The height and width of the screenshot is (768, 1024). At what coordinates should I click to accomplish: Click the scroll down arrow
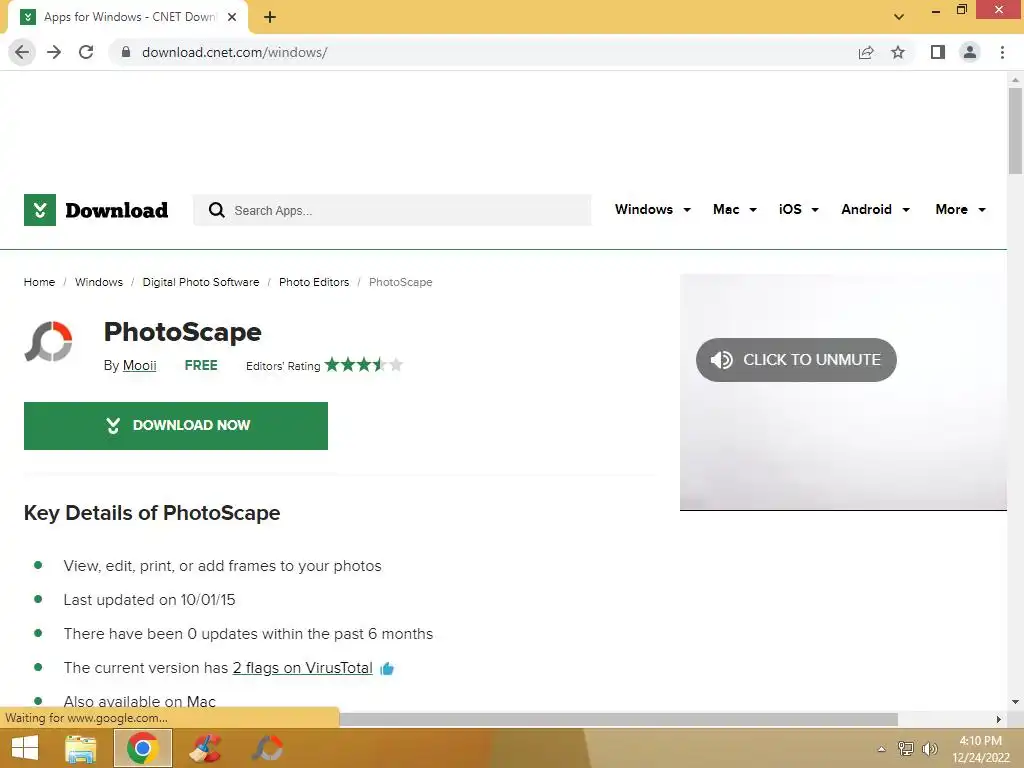(1015, 702)
